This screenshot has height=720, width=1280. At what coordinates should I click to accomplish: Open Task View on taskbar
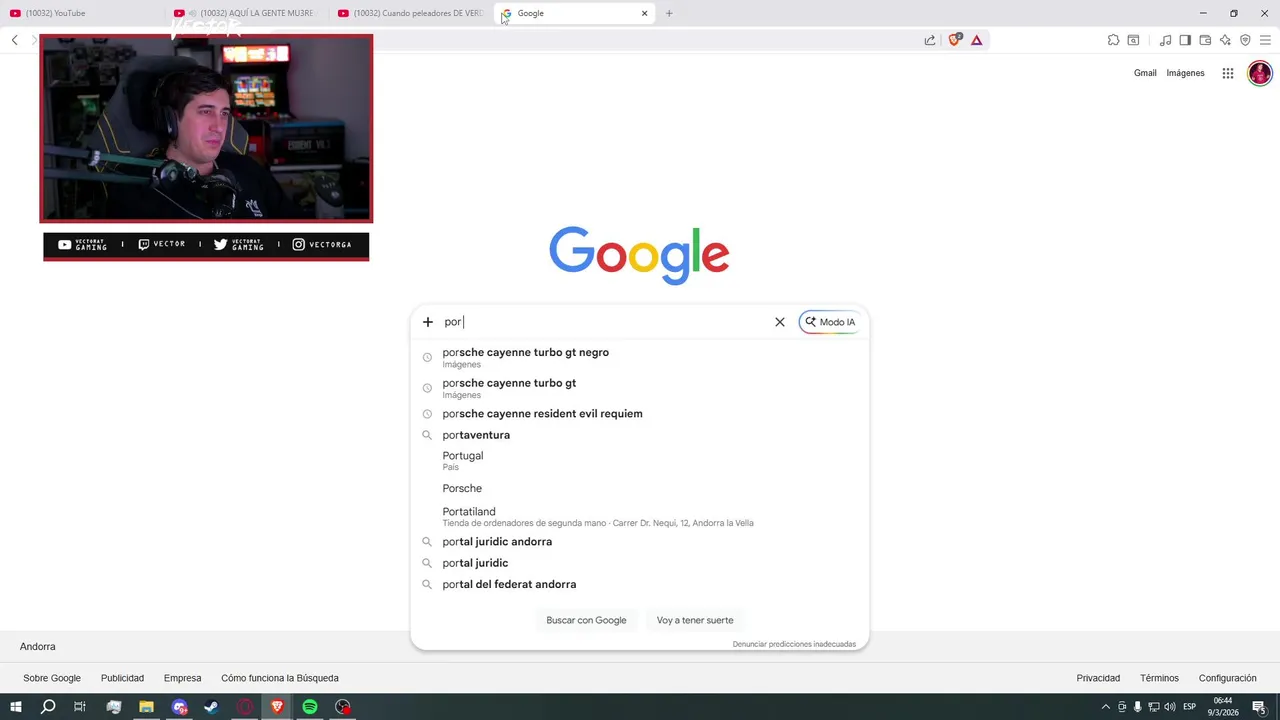80,707
